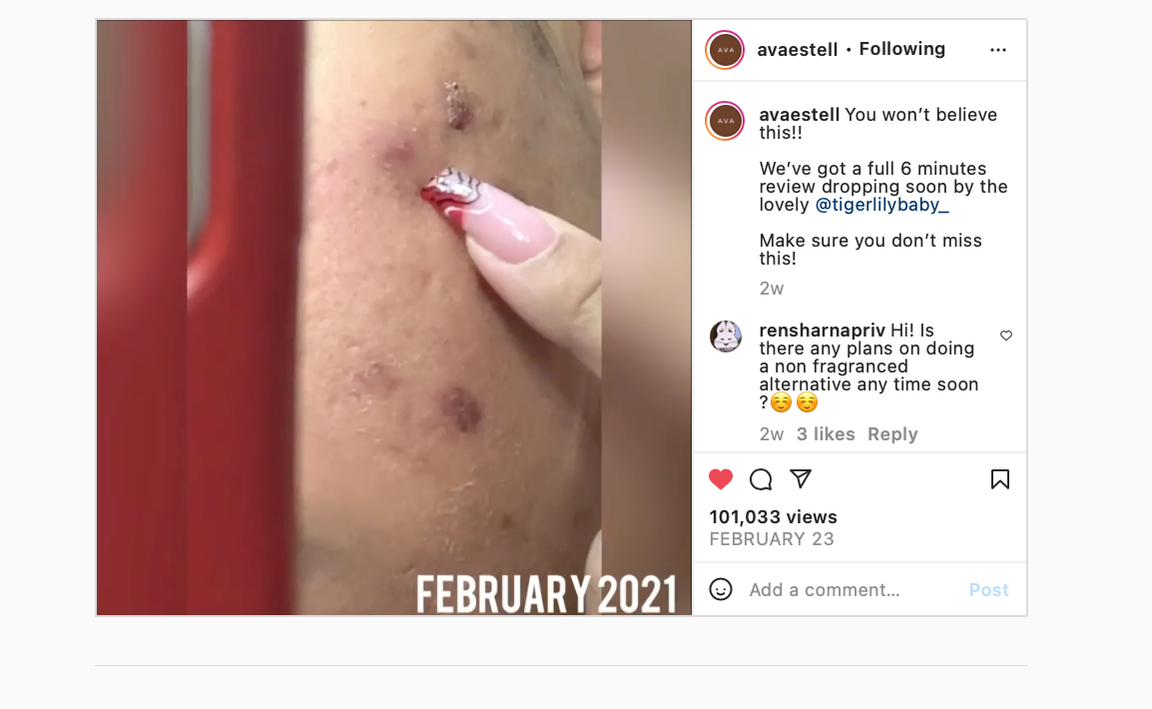Share post using paper plane icon
The width and height of the screenshot is (1152, 709).
800,479
